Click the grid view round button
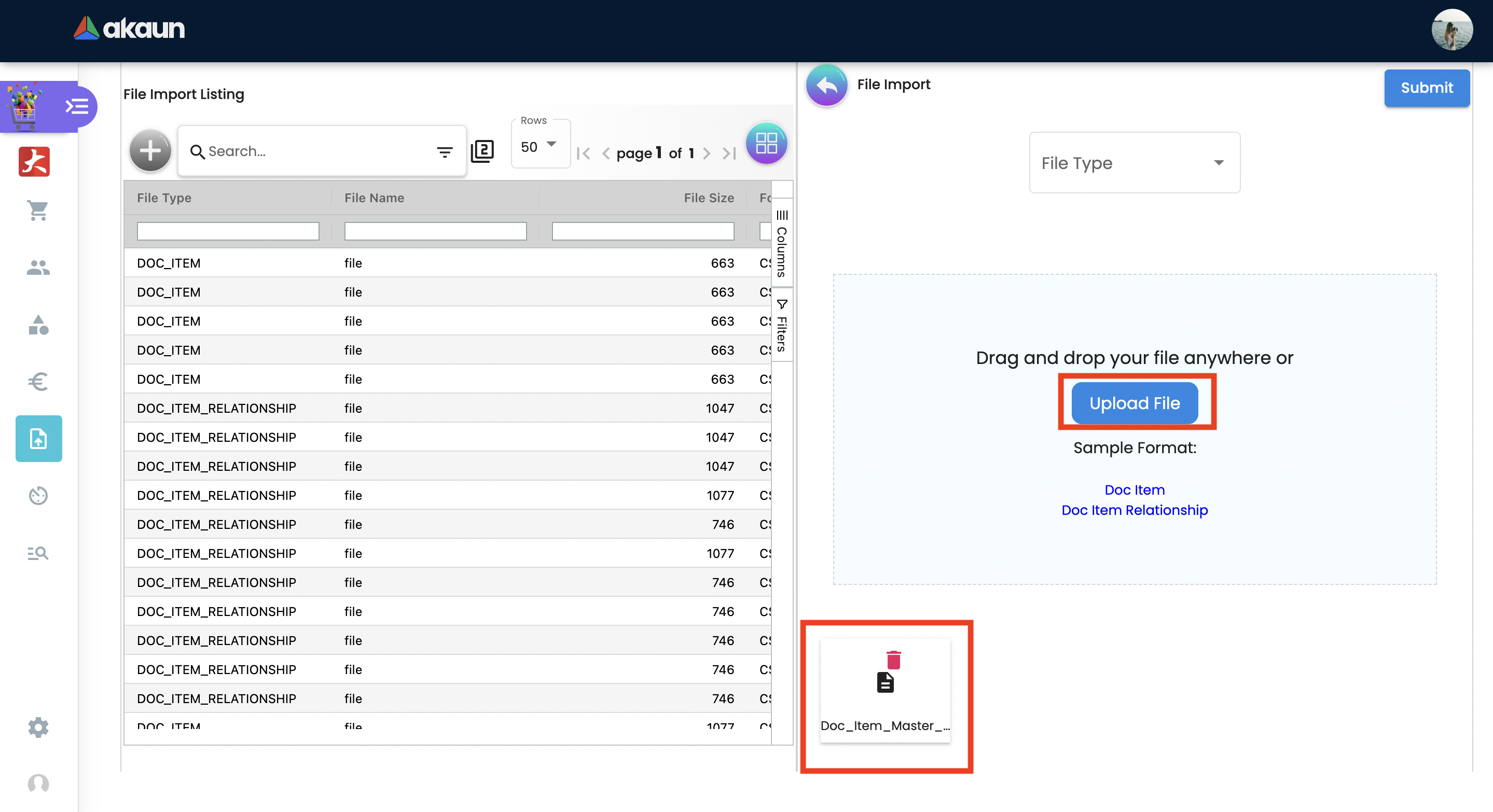1493x812 pixels. coord(766,143)
